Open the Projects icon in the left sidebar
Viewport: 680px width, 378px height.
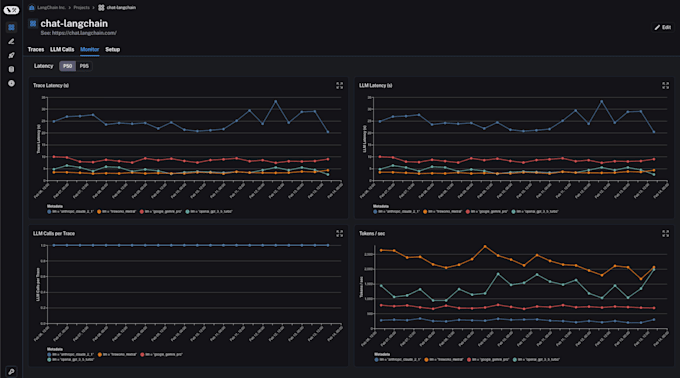coord(11,27)
